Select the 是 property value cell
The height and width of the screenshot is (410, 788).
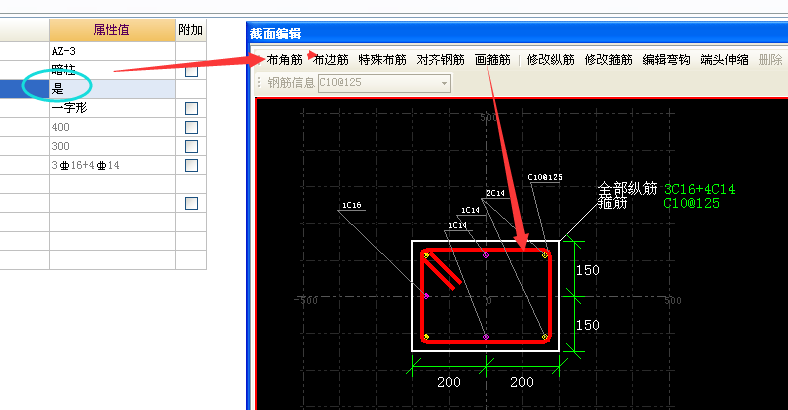tap(112, 89)
